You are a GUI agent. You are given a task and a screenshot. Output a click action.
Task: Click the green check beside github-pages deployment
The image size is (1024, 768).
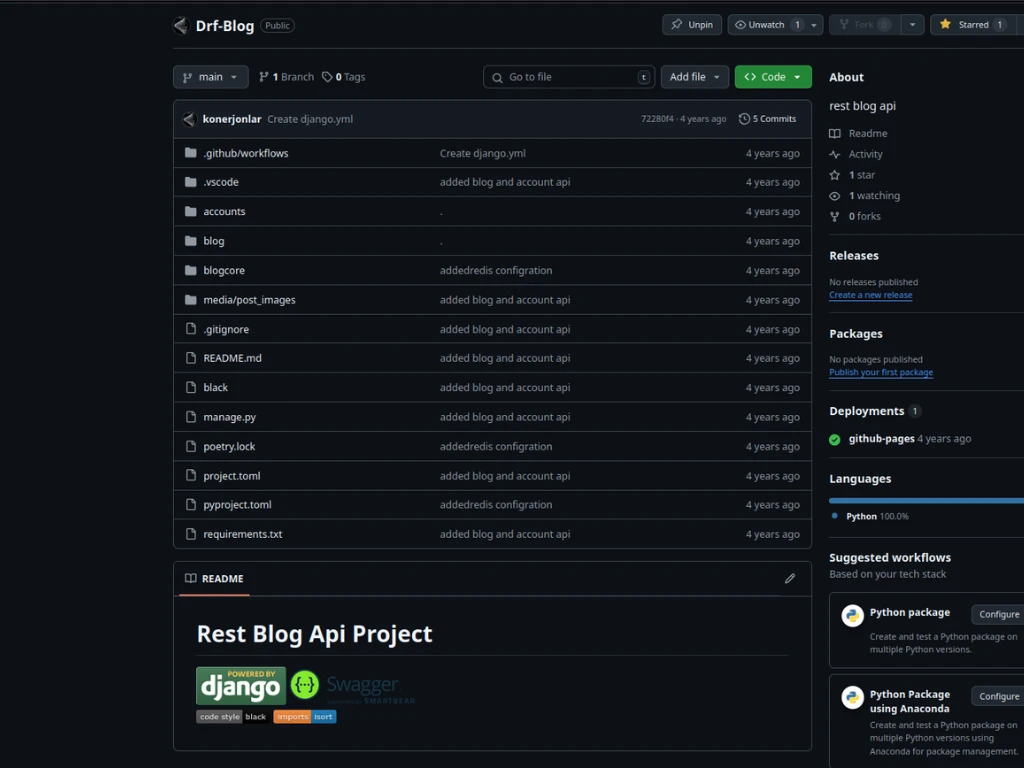click(835, 438)
